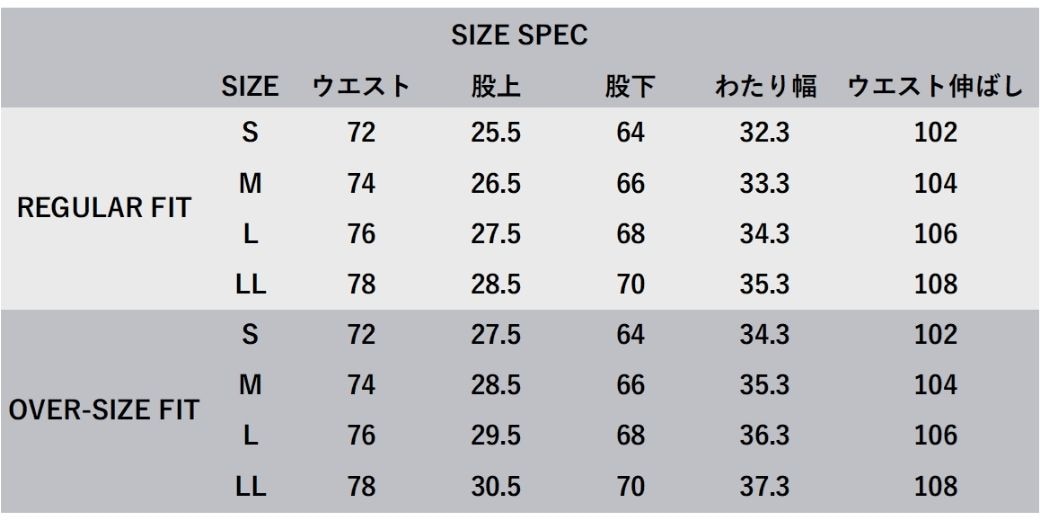Screen dimensions: 1040x520
Task: Select the 35.3 value in regular LL row
Action: (765, 285)
